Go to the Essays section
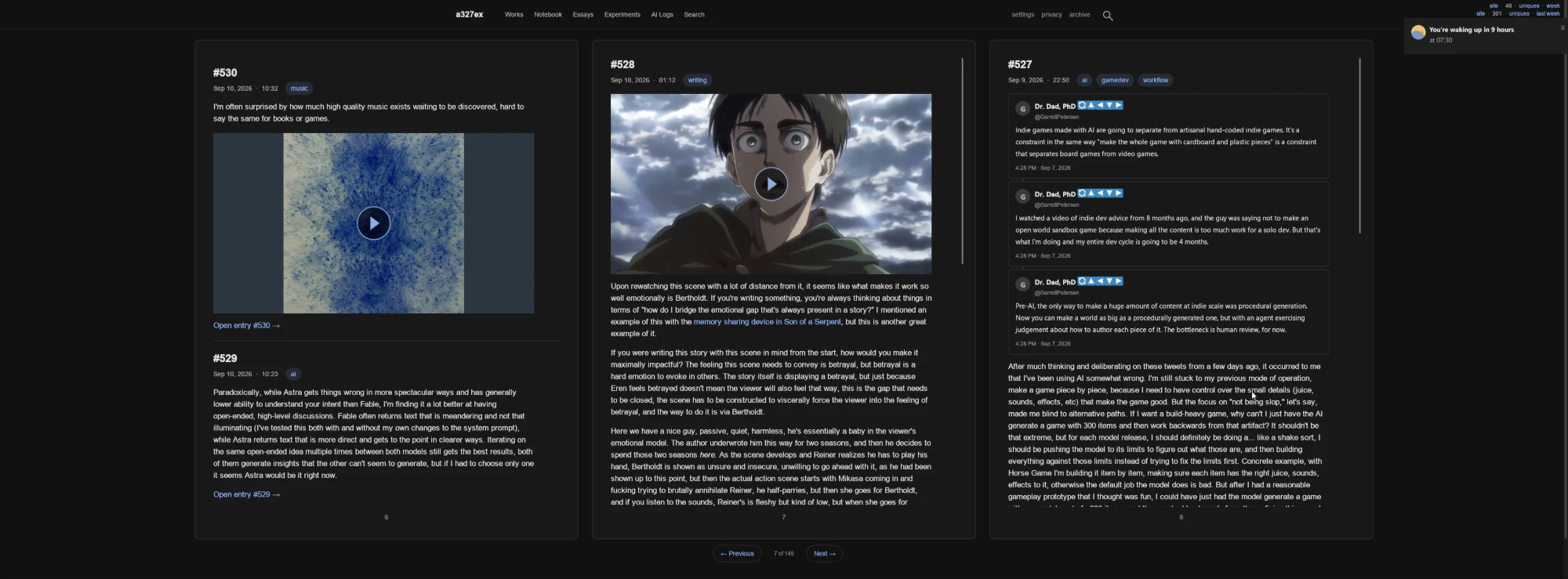 (583, 15)
